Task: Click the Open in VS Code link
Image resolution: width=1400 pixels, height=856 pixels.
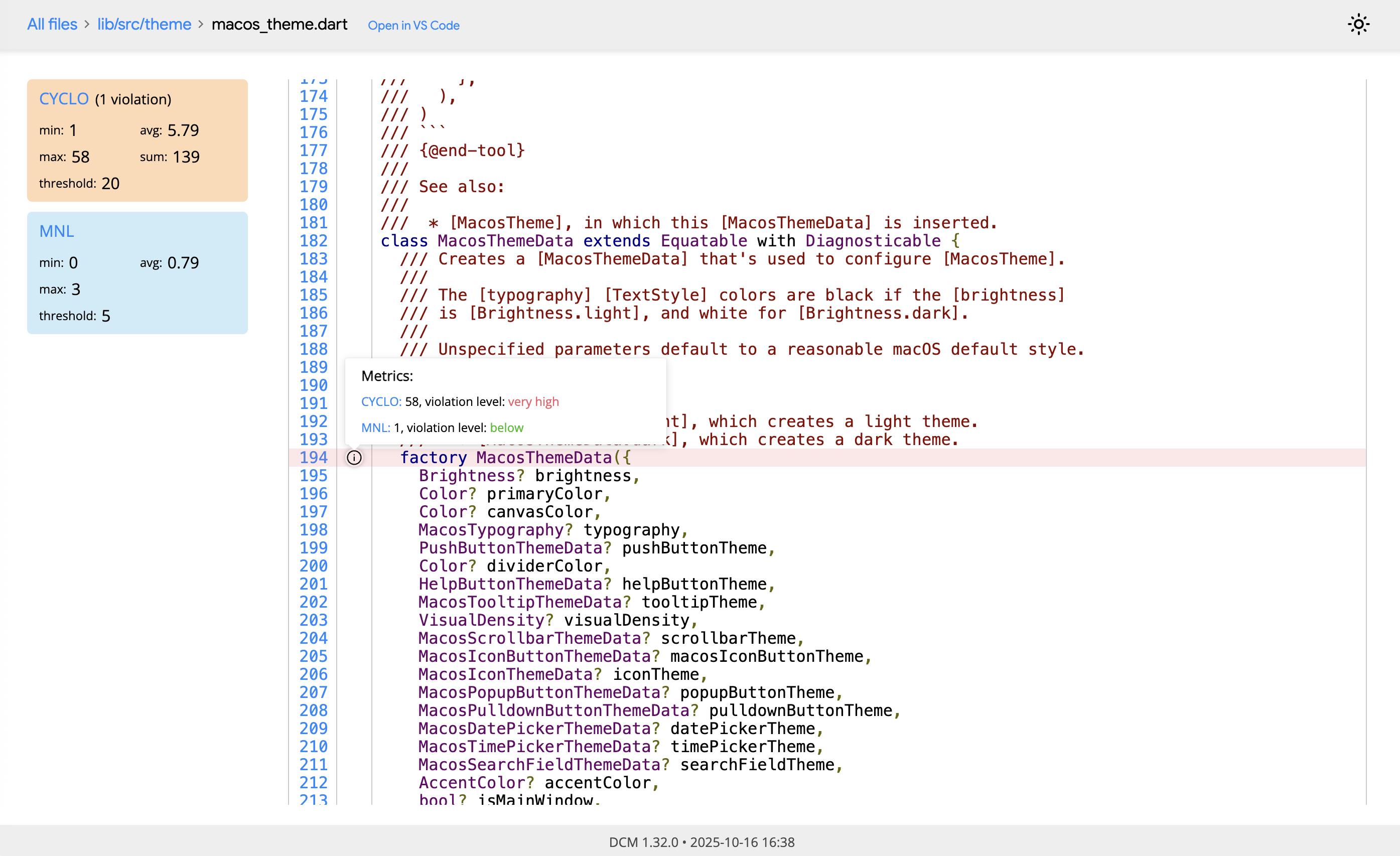Action: pyautogui.click(x=413, y=26)
